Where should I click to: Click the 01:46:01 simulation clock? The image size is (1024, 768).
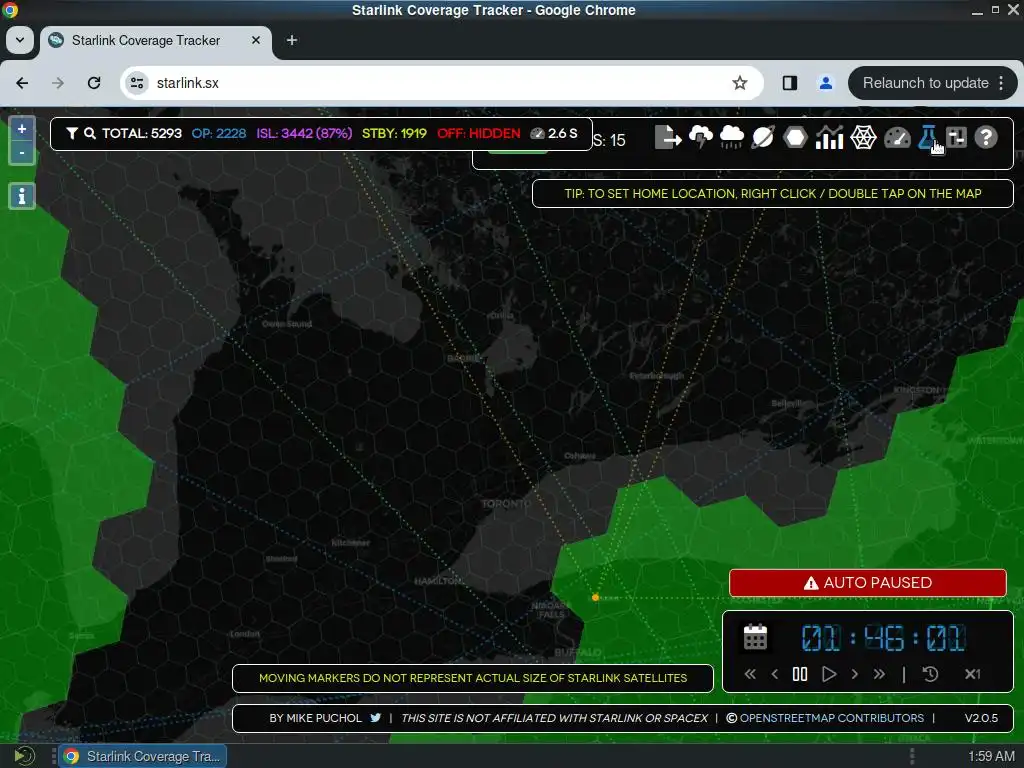[884, 638]
